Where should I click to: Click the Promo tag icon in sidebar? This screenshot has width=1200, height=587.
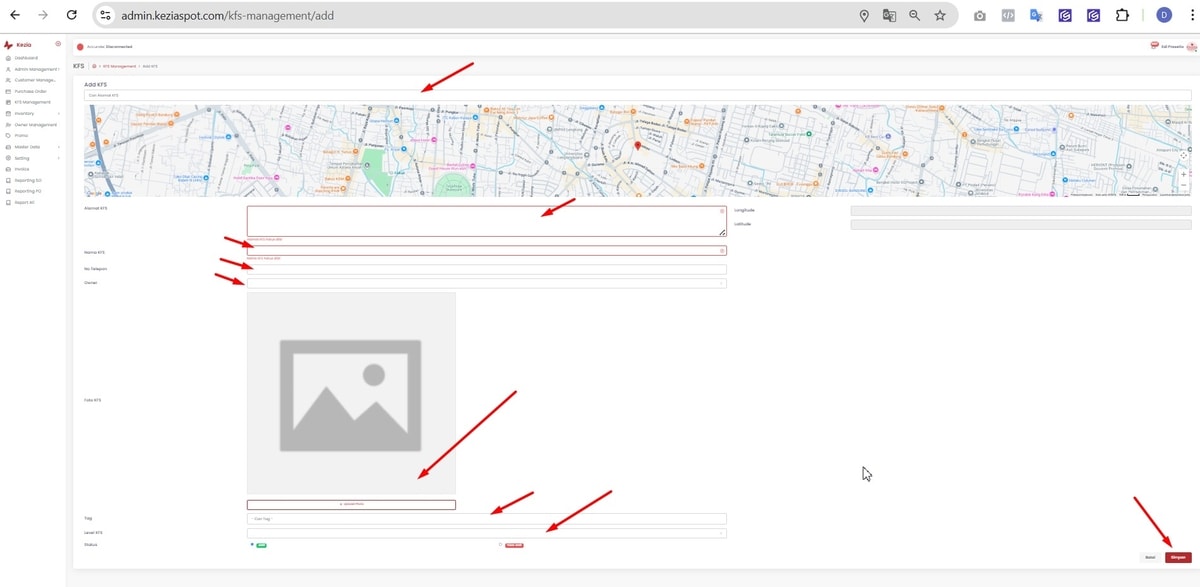pyautogui.click(x=9, y=135)
